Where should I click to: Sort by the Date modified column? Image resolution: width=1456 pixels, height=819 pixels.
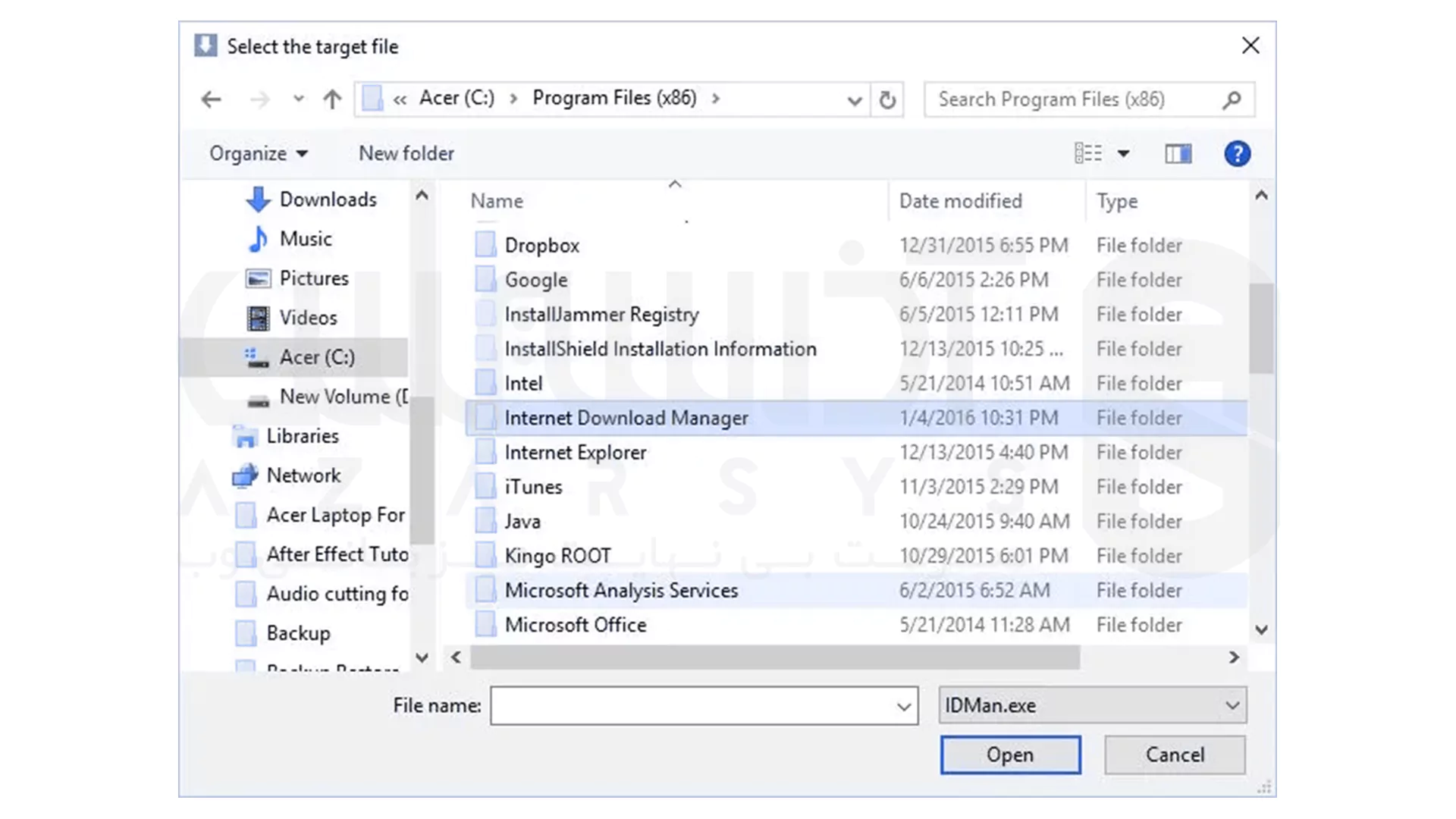[961, 201]
